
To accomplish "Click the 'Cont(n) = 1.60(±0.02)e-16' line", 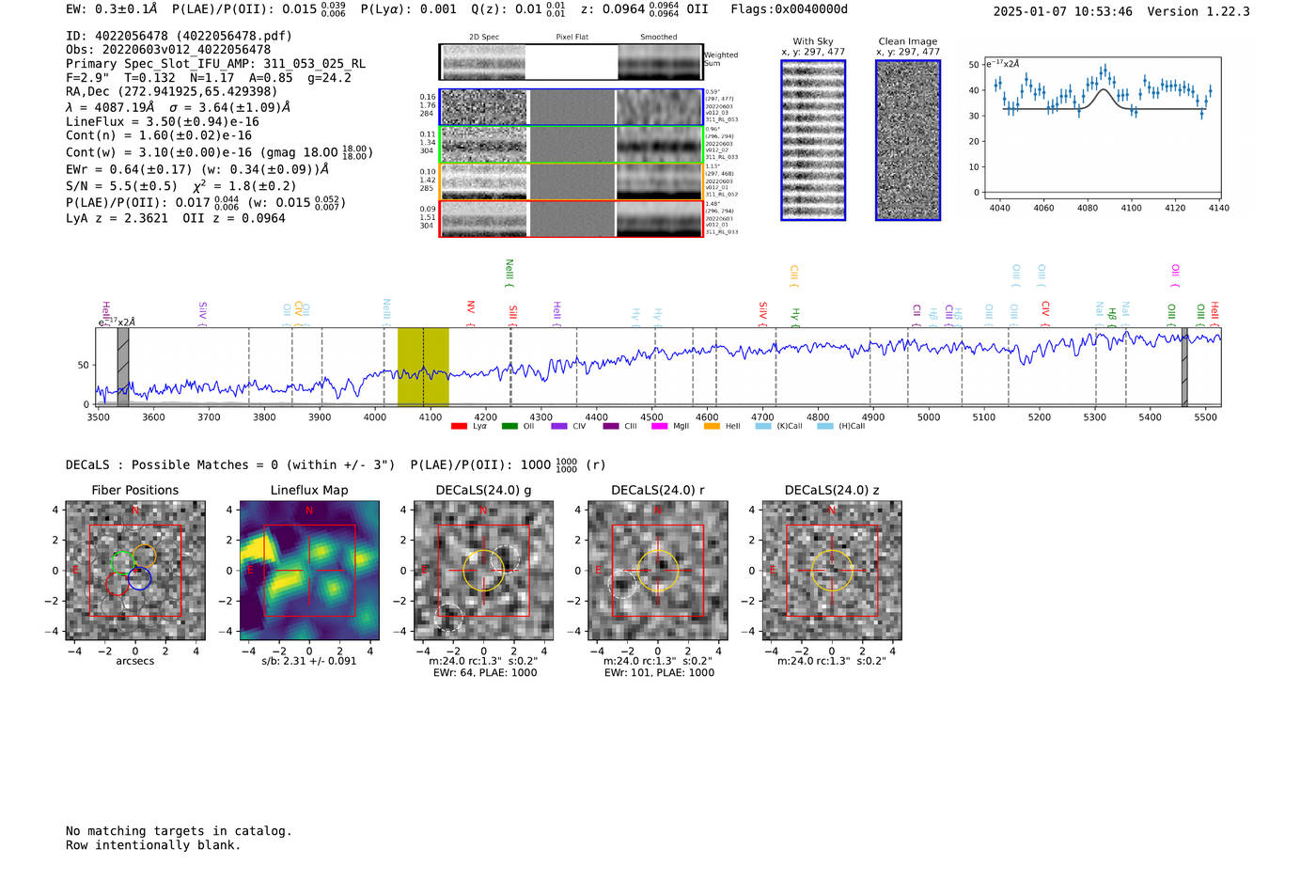I will 159,135.
